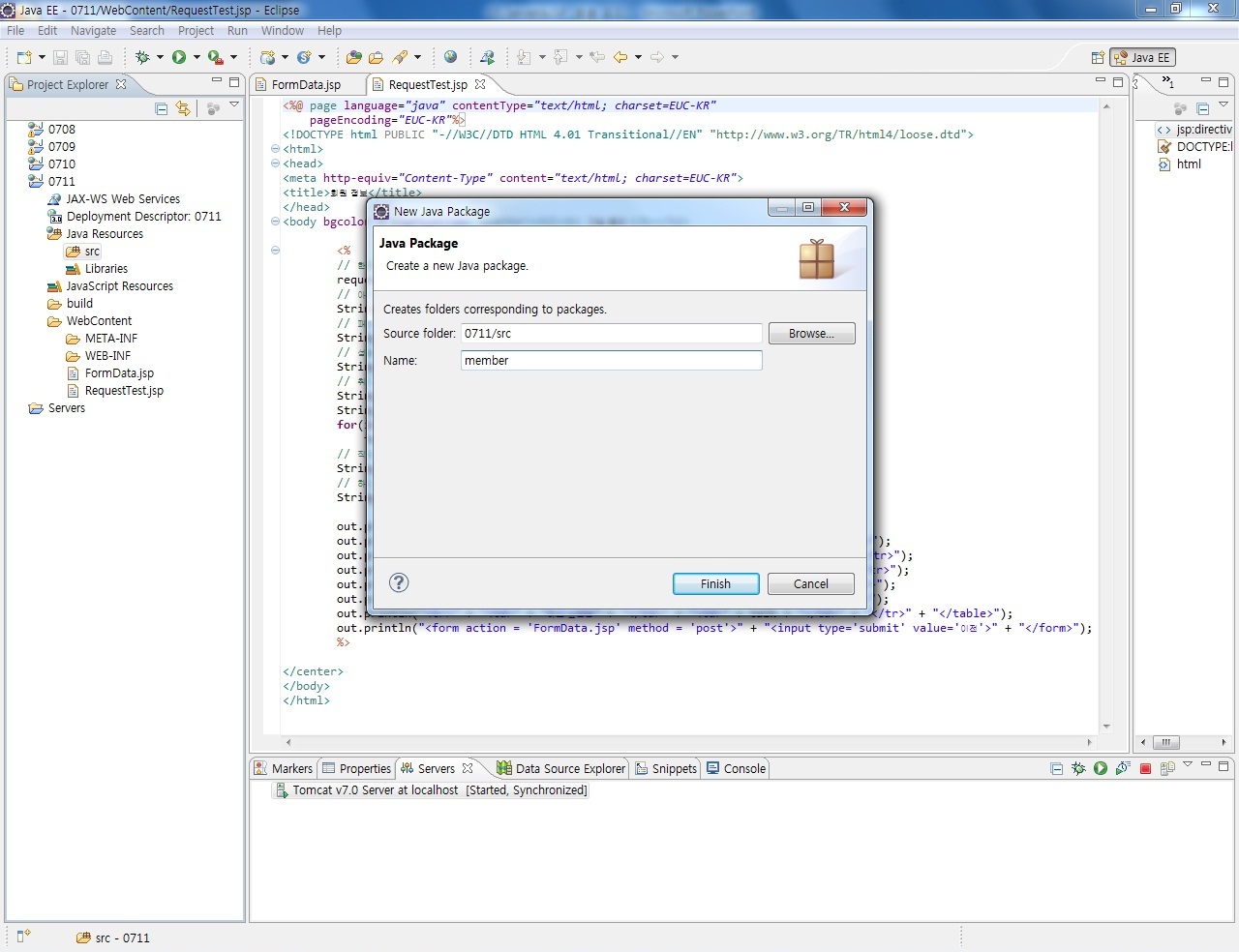Viewport: 1239px width, 952px height.
Task: Stop the server with the red square icon
Action: [x=1145, y=768]
